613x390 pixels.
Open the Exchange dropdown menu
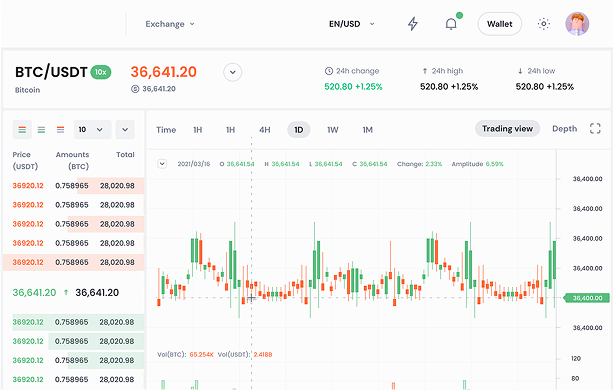170,24
